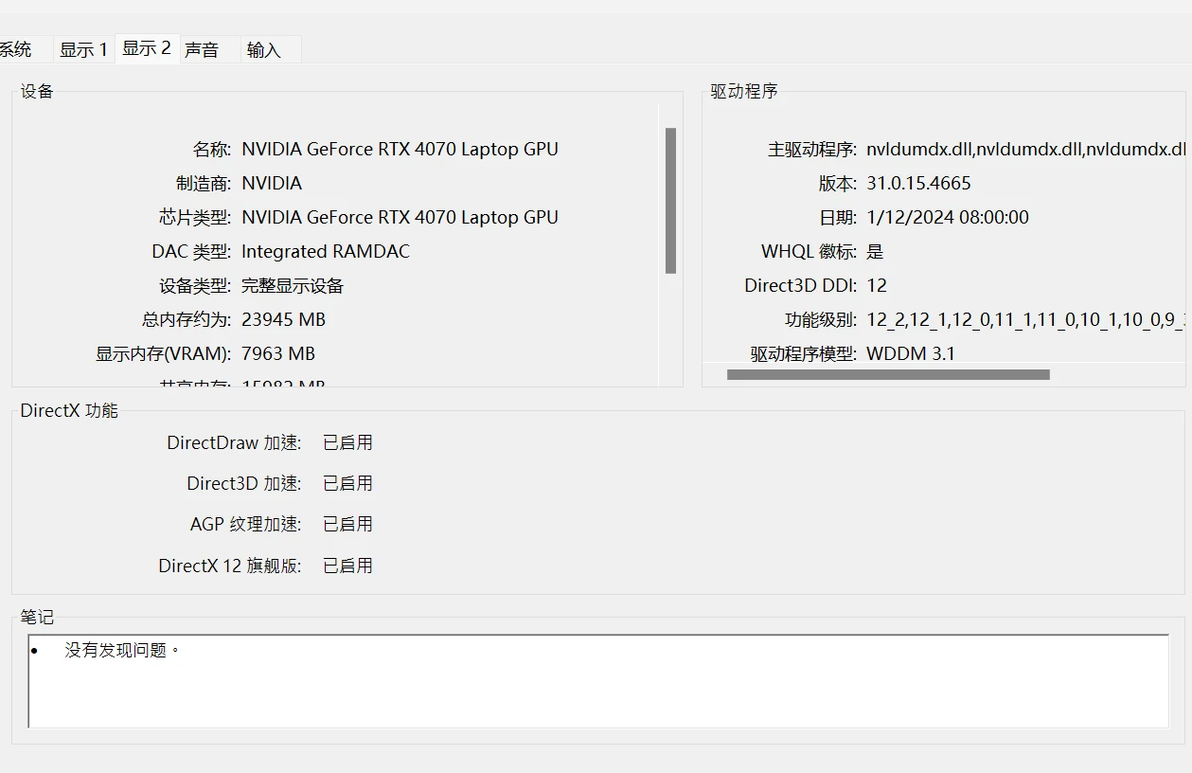Click 已启用 next to DirectDraw 加速
The width and height of the screenshot is (1192, 773).
click(347, 442)
